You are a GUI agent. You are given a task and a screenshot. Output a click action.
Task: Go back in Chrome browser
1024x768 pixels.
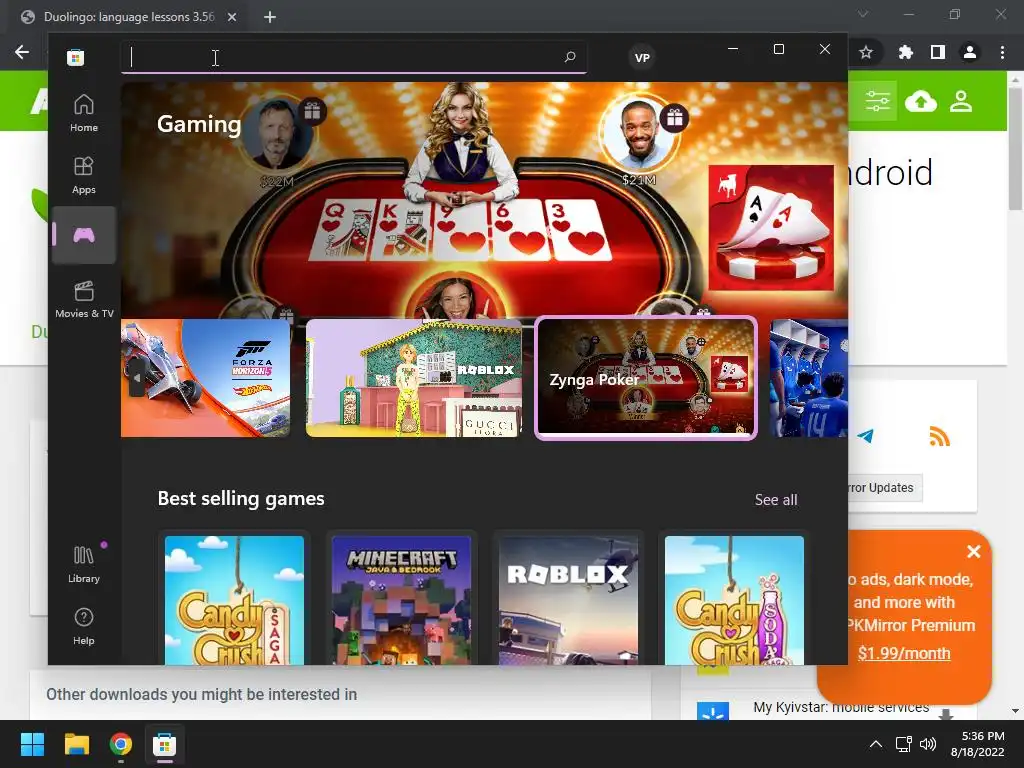[22, 52]
